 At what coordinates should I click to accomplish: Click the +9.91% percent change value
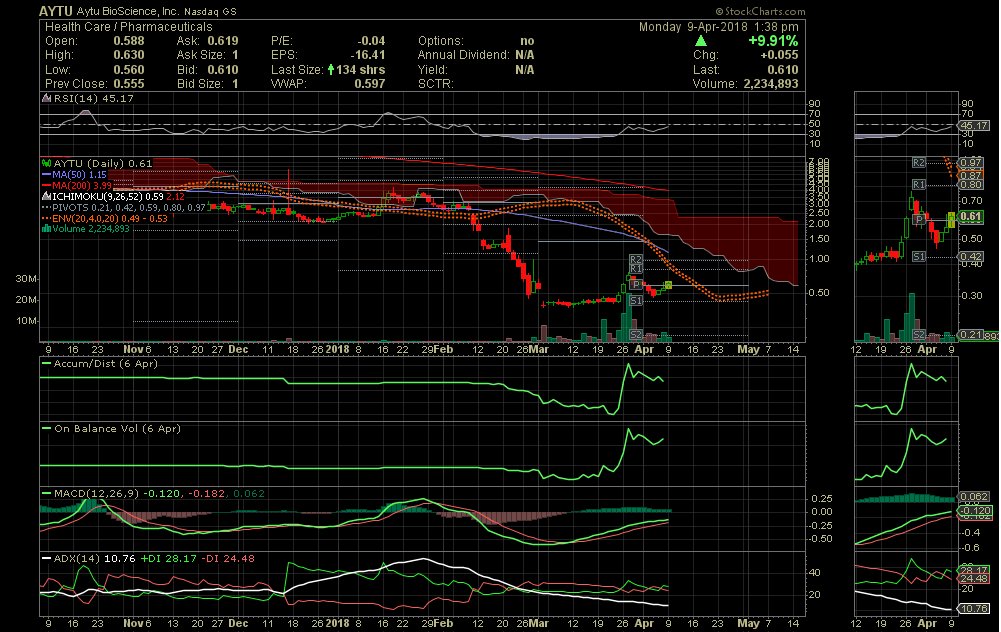pos(773,41)
